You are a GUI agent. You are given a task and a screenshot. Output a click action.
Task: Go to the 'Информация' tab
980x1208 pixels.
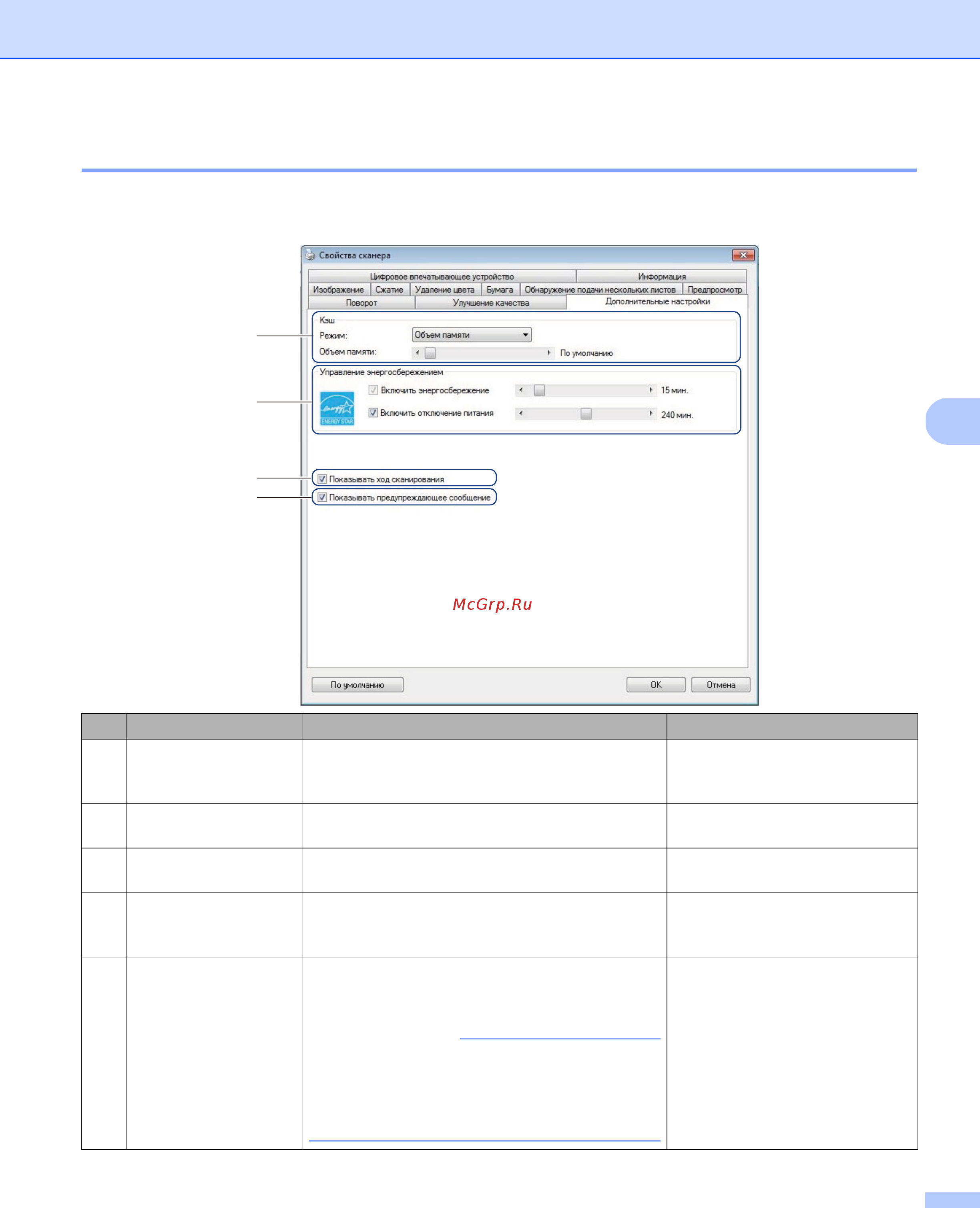662,277
